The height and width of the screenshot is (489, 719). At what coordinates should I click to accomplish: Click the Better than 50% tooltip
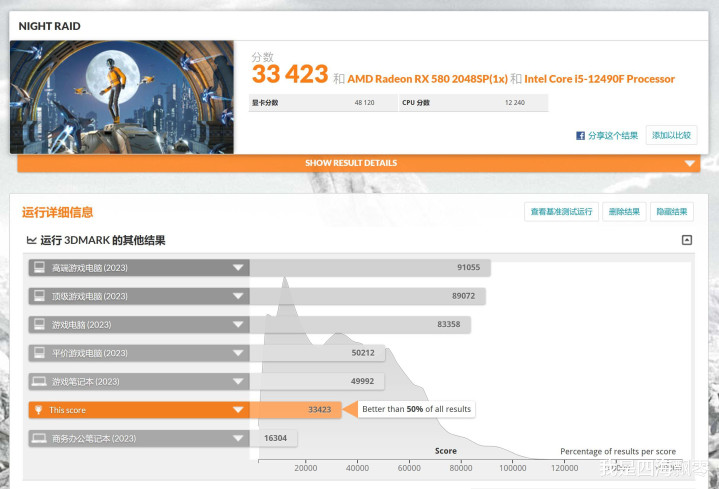coord(416,409)
